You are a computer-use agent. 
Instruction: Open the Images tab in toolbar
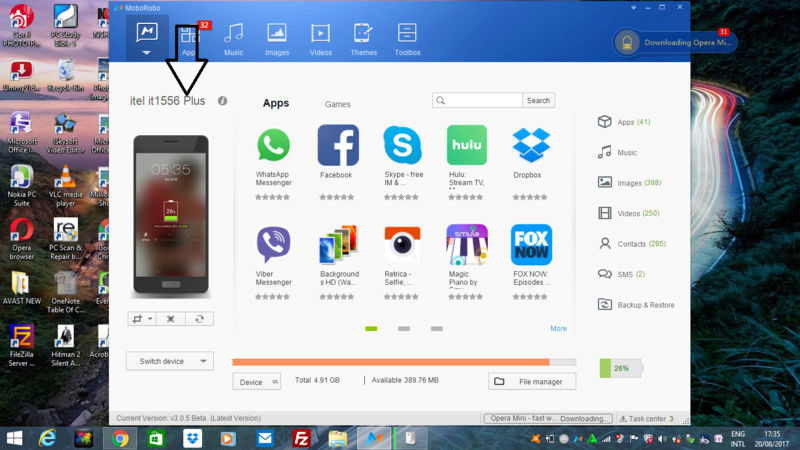point(277,39)
